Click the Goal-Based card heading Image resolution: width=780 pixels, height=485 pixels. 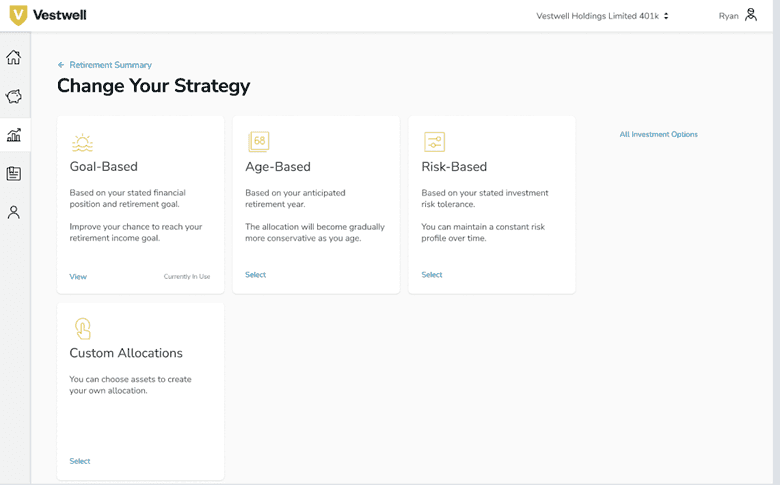tap(103, 167)
